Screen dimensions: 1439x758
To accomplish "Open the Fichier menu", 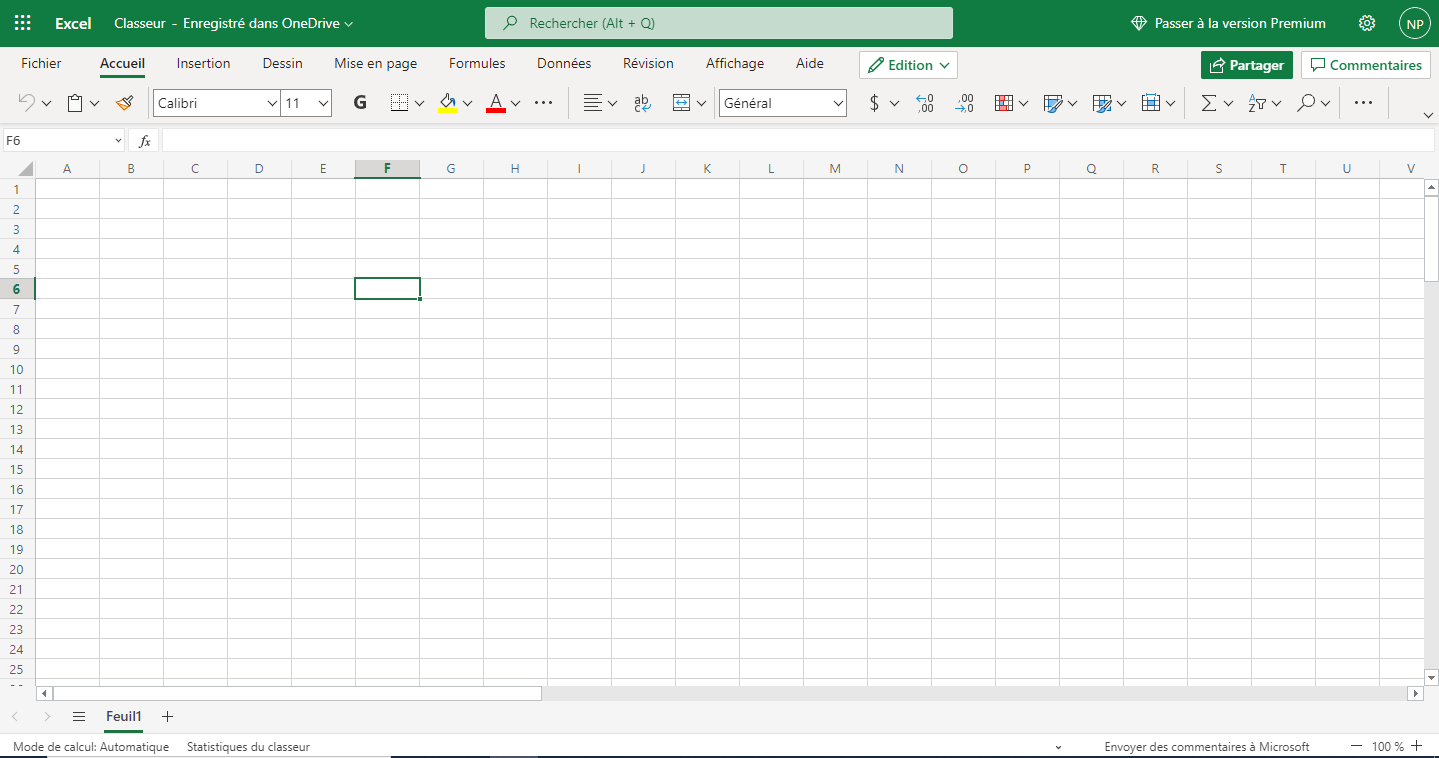I will (41, 63).
